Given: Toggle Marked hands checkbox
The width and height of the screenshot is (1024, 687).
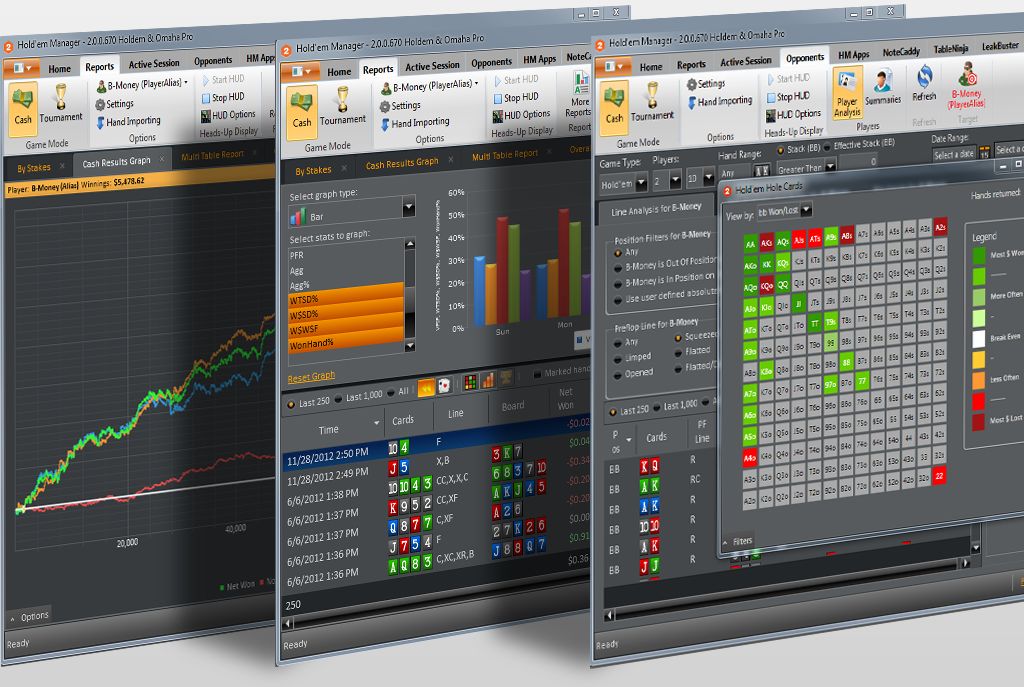Looking at the screenshot, I should (537, 374).
